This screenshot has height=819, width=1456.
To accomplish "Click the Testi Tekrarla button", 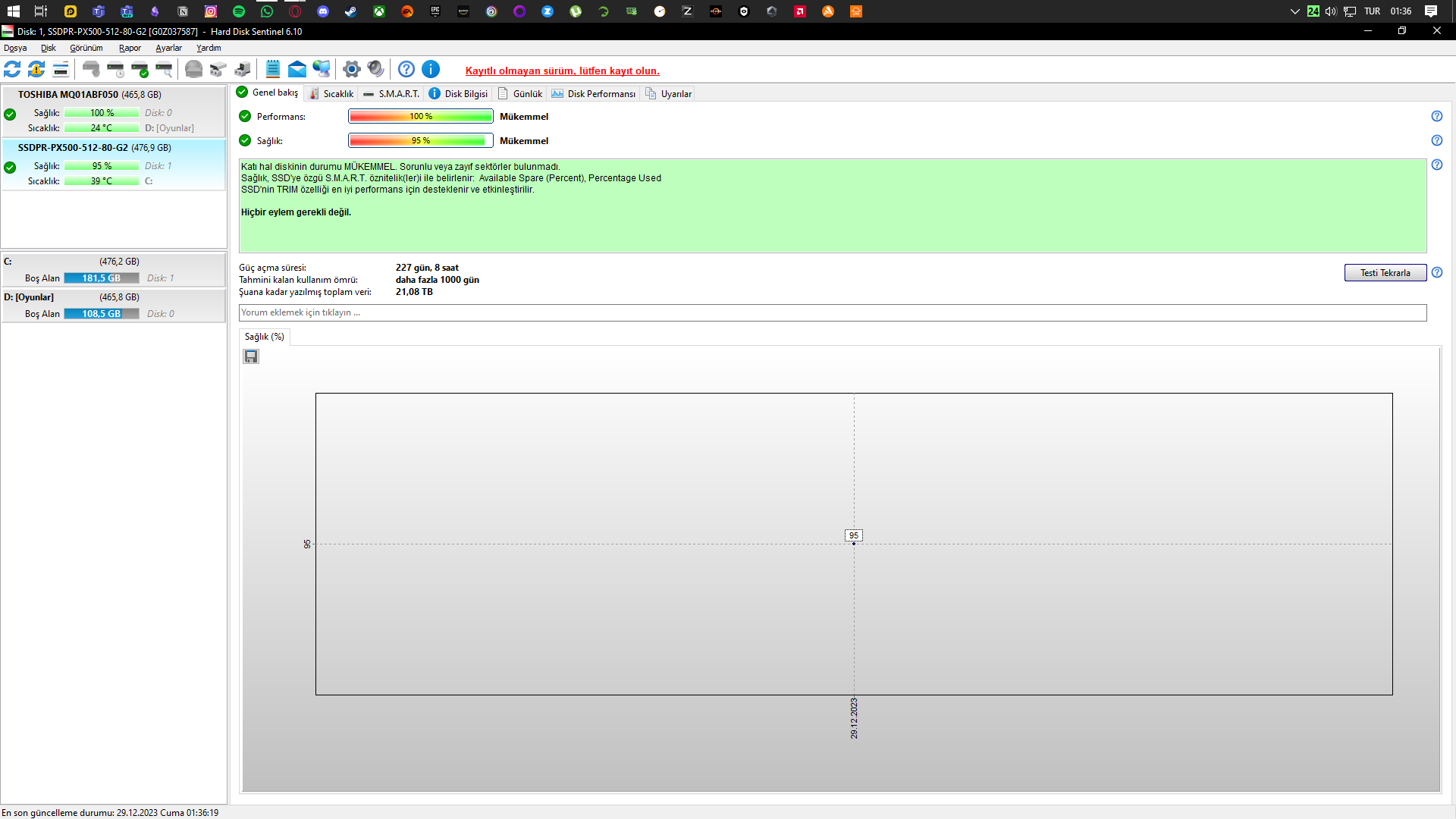I will pyautogui.click(x=1385, y=273).
